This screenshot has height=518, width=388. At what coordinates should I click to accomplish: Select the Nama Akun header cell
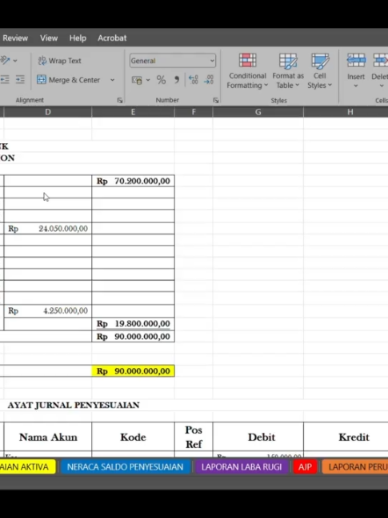[48, 437]
